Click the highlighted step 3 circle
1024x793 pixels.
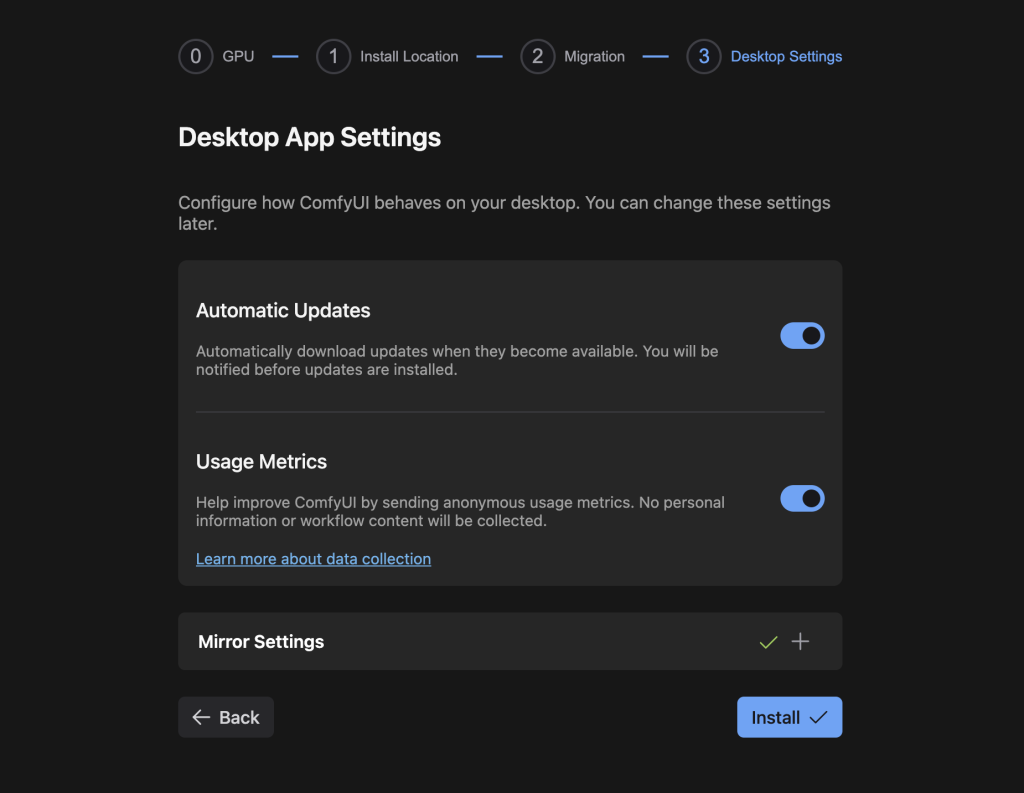click(704, 57)
